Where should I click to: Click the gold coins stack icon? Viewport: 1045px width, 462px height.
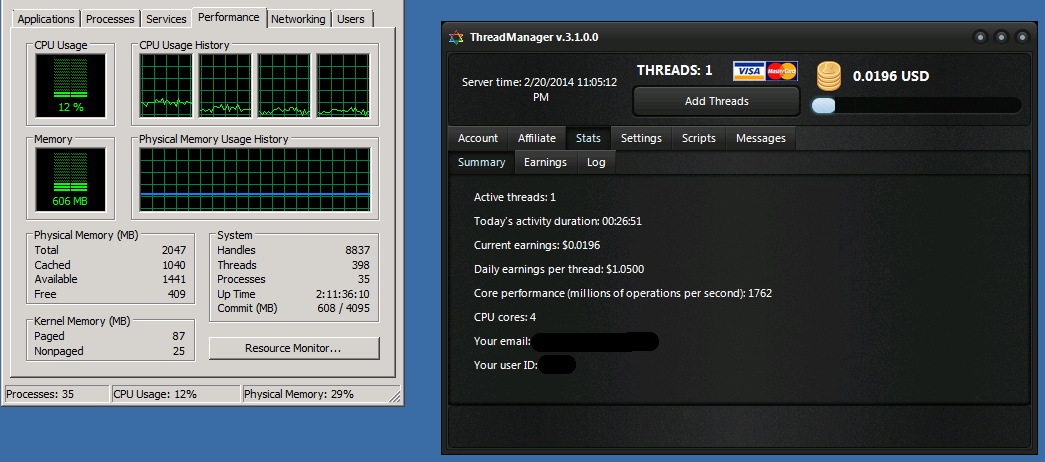829,76
